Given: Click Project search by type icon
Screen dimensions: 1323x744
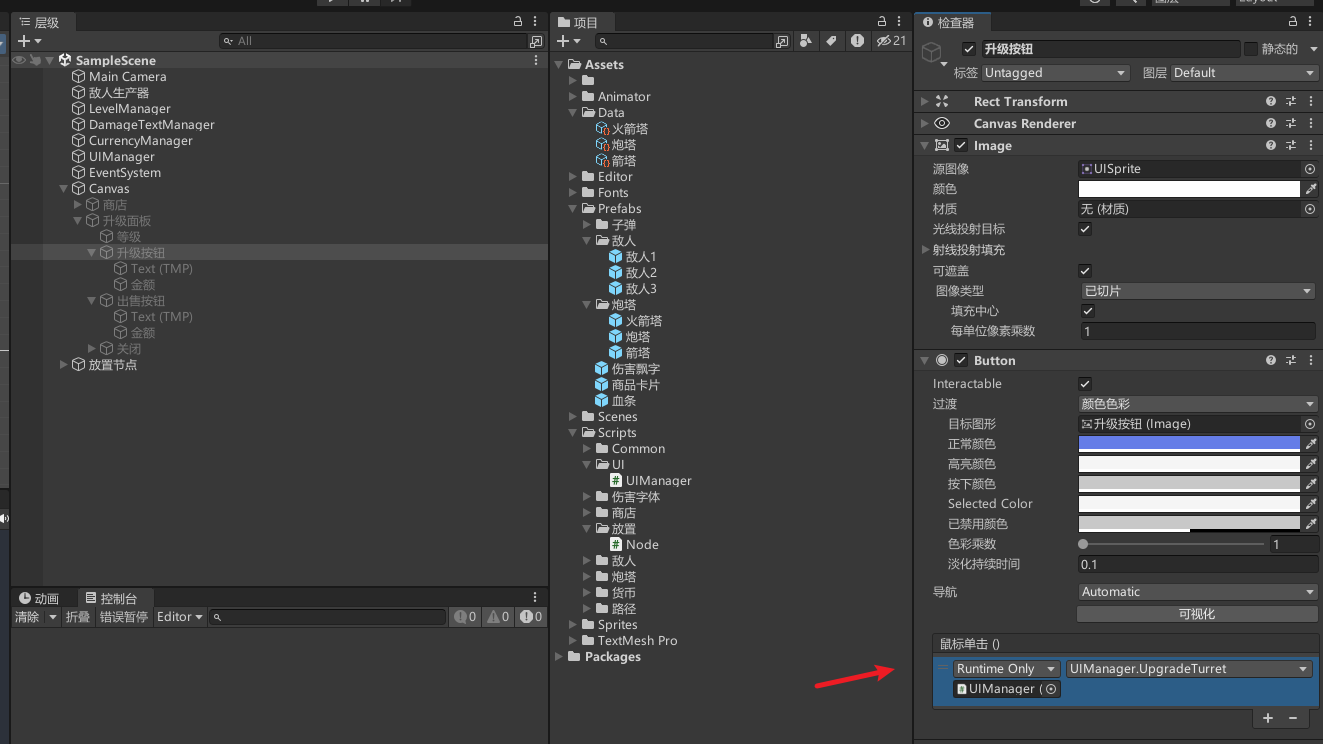Looking at the screenshot, I should [807, 41].
